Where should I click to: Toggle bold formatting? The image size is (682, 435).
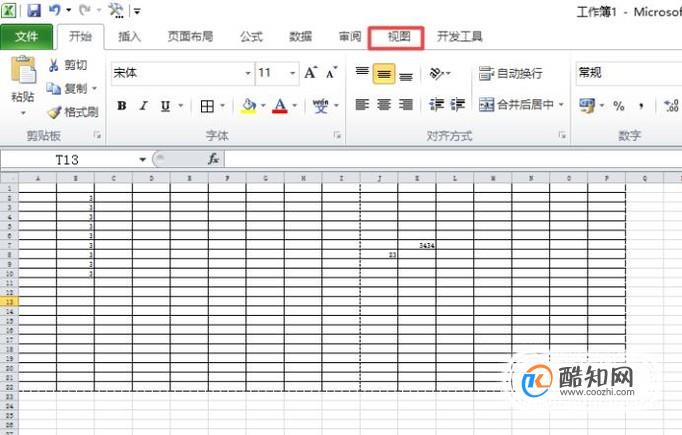122,106
